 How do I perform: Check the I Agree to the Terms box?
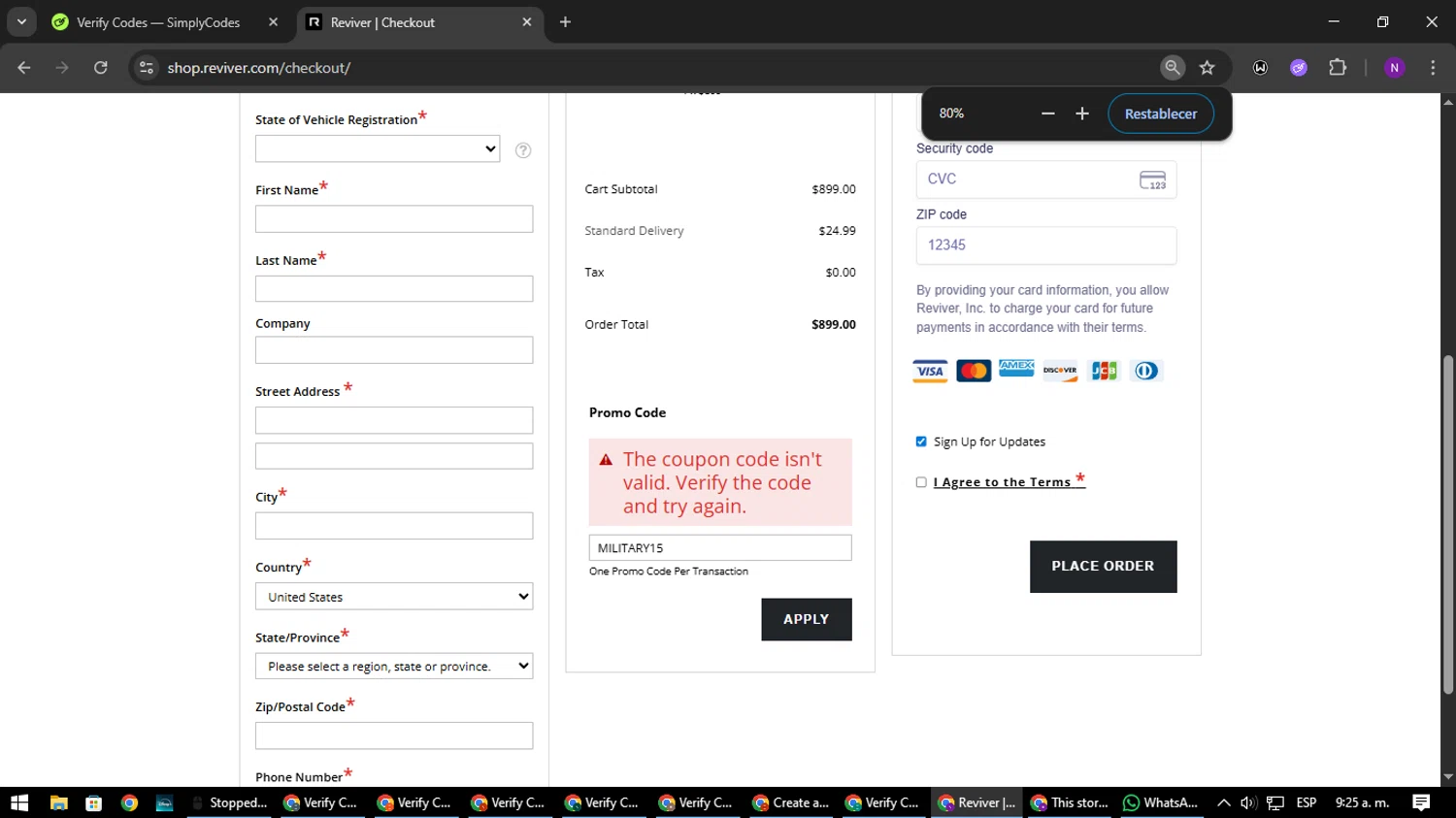pos(921,482)
